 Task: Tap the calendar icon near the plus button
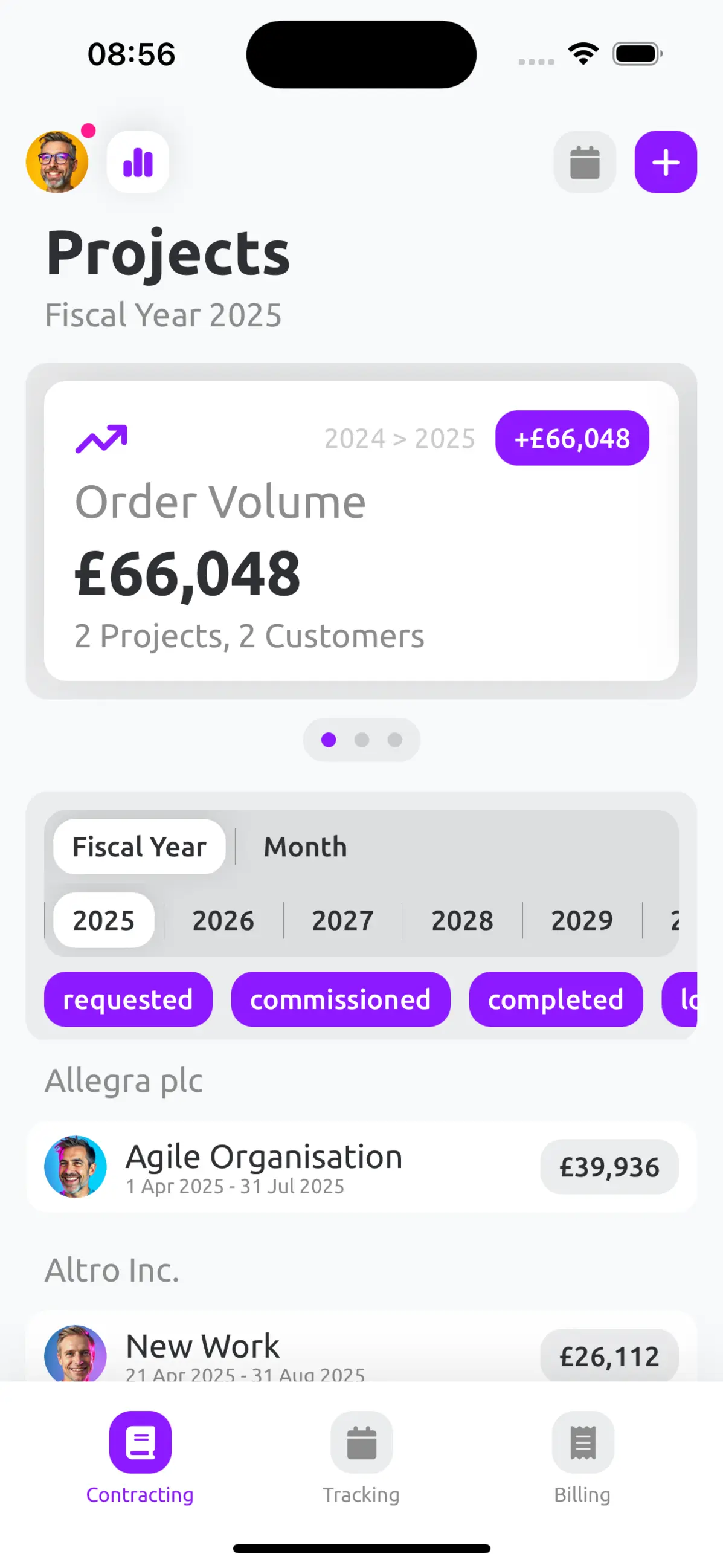585,162
